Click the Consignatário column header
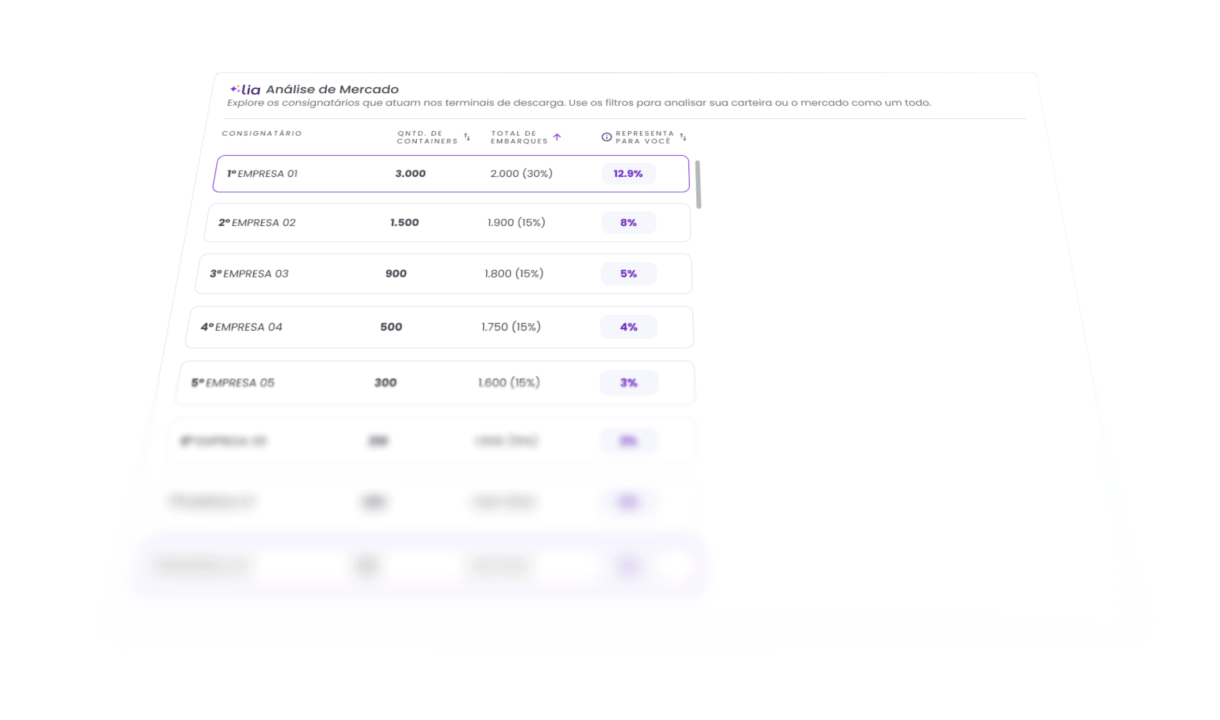Screen dimensions: 1220x720 coord(262,133)
